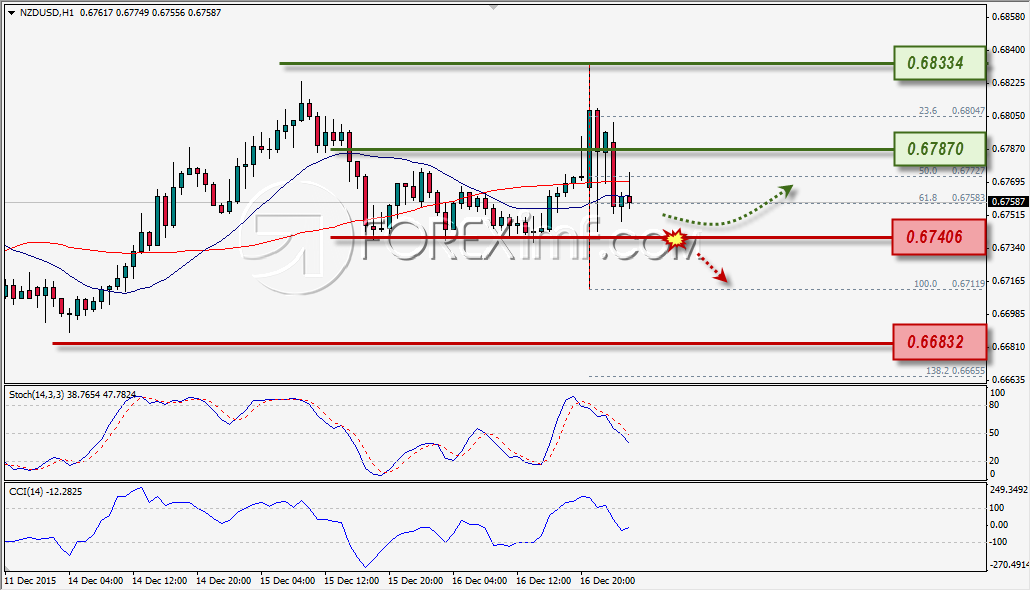
Task: Click the Stochastic scale value 80
Action: point(995,405)
